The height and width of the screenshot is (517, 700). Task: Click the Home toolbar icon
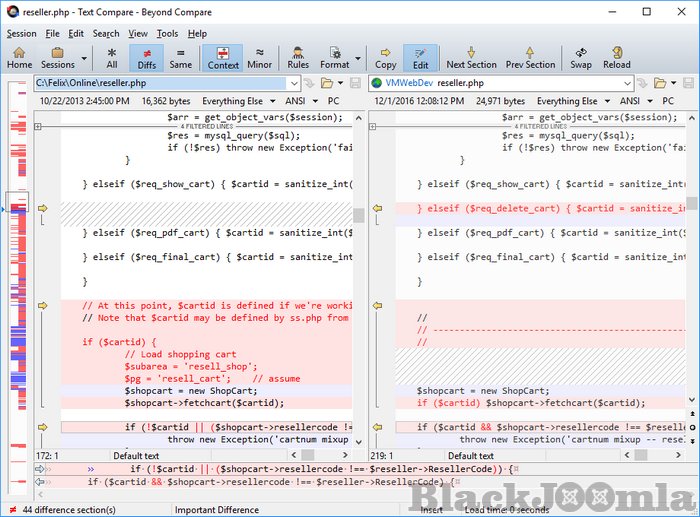(19, 57)
